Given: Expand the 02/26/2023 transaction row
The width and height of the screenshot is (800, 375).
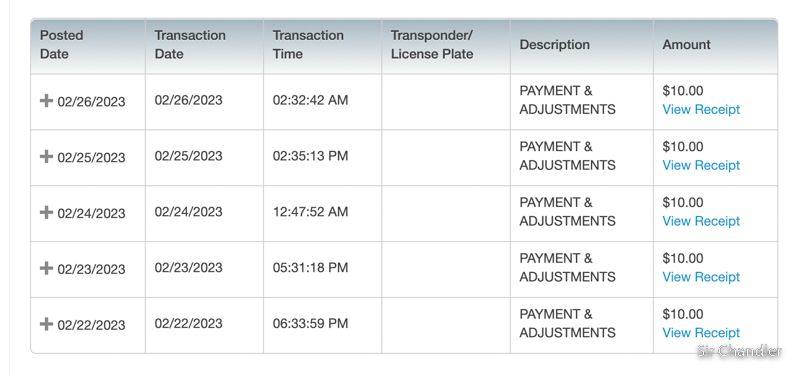Looking at the screenshot, I should click(x=46, y=101).
